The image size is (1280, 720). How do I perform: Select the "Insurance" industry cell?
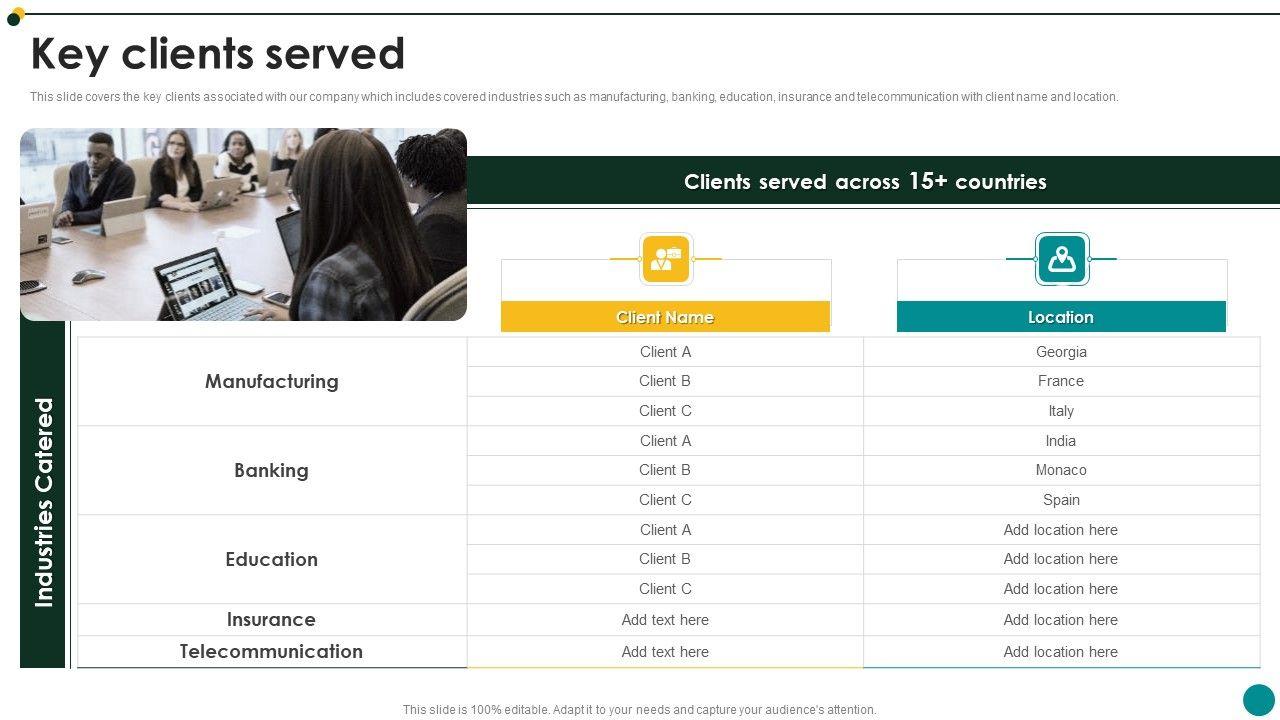(x=272, y=619)
